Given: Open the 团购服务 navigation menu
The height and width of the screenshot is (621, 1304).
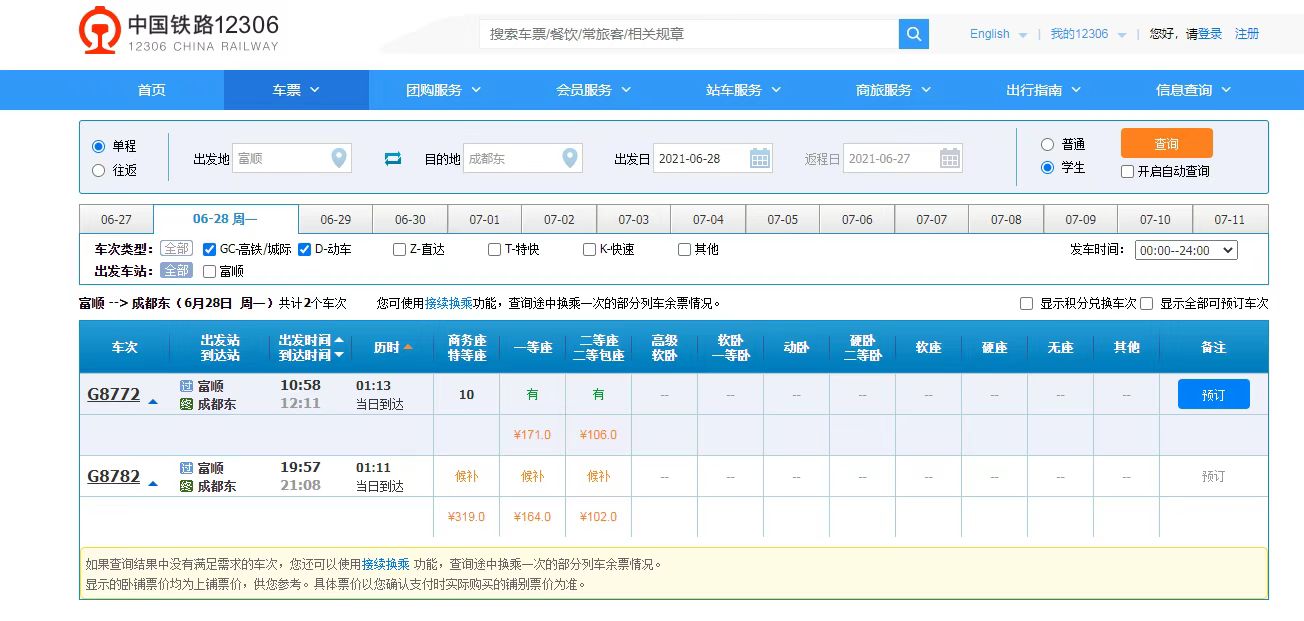Looking at the screenshot, I should click(443, 90).
